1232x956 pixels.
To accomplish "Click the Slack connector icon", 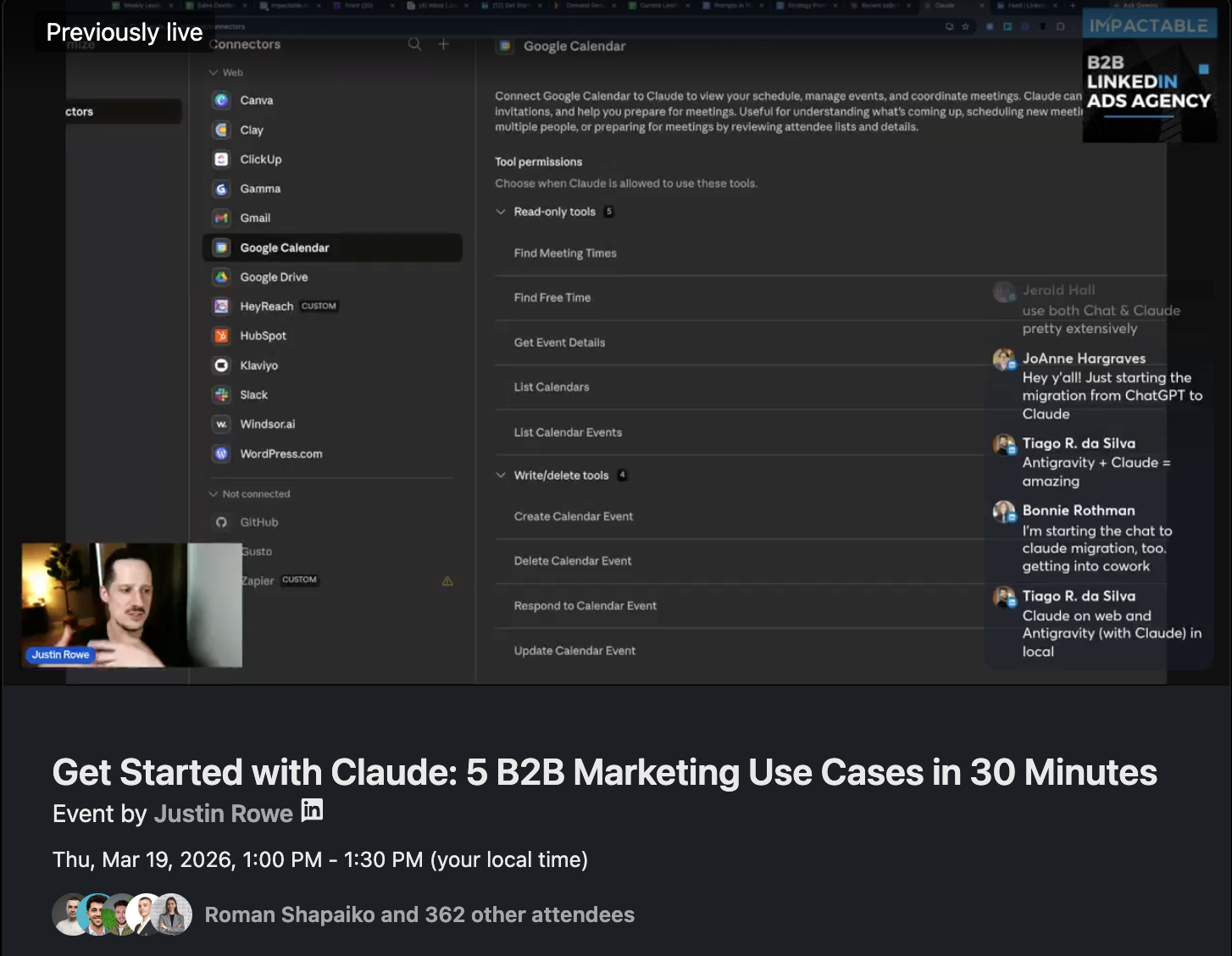I will coord(221,395).
